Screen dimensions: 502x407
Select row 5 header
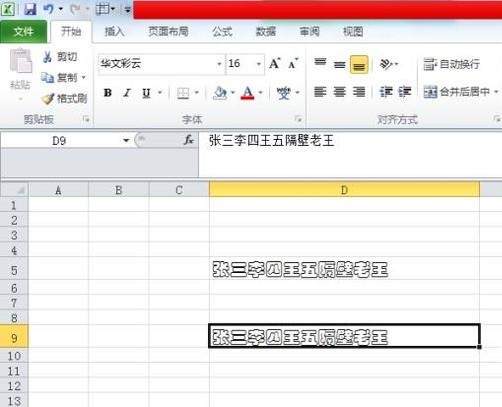coord(14,269)
